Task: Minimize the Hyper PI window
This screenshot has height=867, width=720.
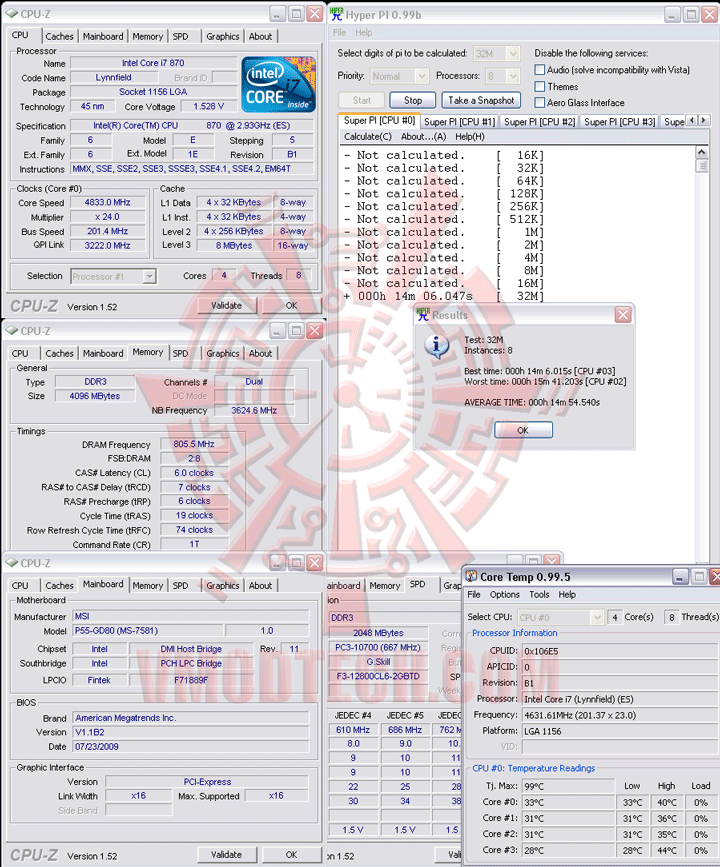Action: [672, 14]
